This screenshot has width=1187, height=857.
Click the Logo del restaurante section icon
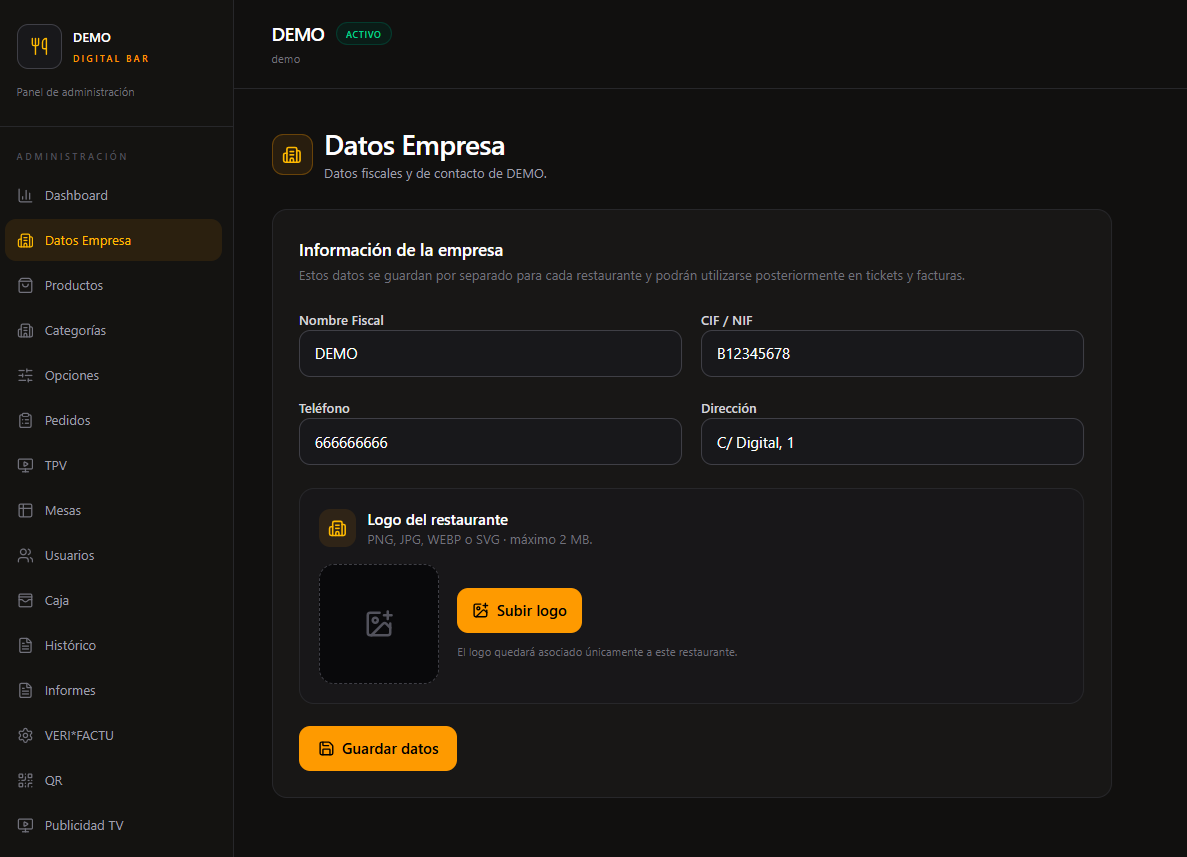point(338,528)
